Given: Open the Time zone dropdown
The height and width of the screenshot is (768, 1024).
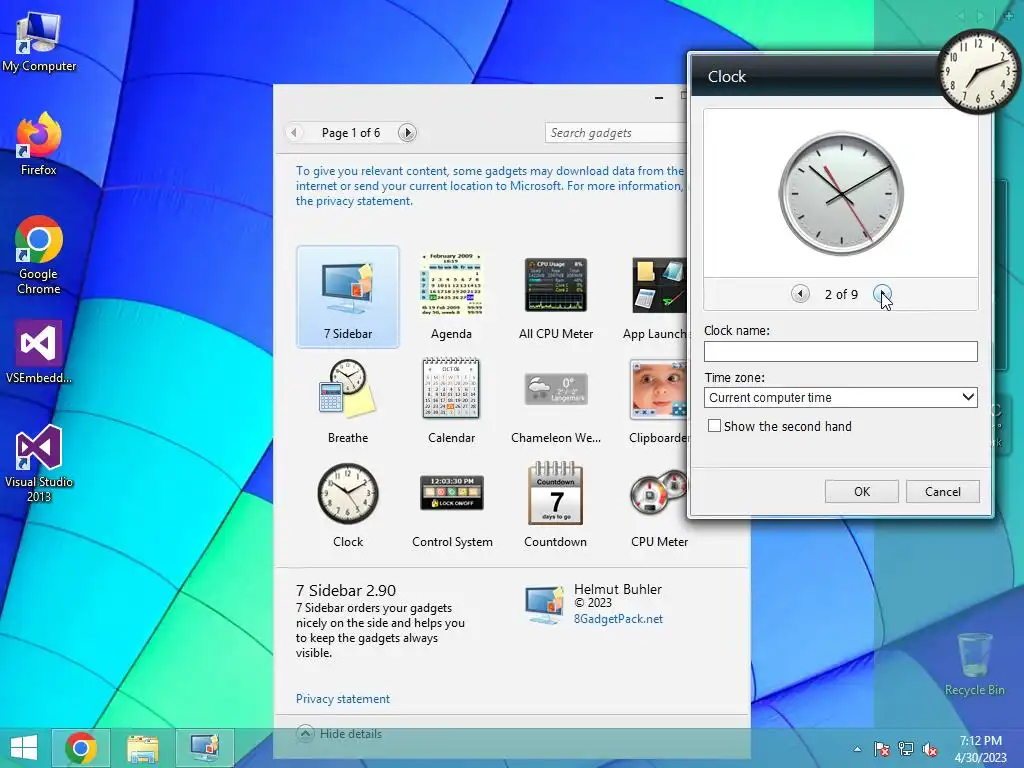Looking at the screenshot, I should coord(840,397).
